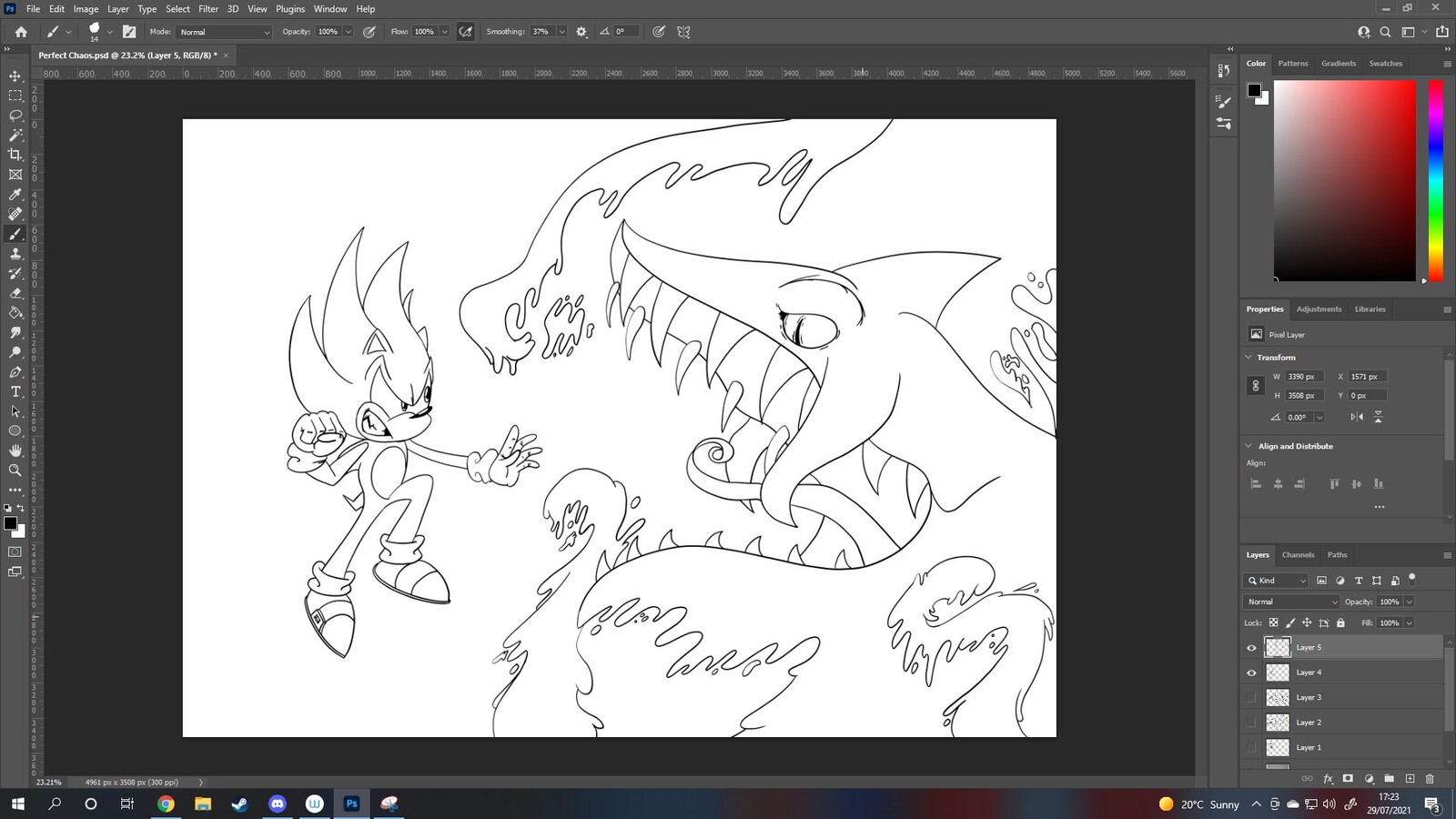Select the History Brush tool
Viewport: 1456px width, 819px height.
[15, 273]
